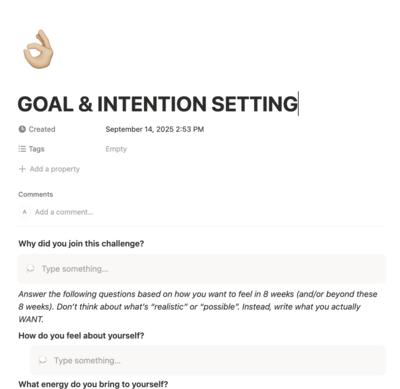Click the speech bubble icon in second callout
Image resolution: width=400 pixels, height=389 pixels.
pos(42,360)
